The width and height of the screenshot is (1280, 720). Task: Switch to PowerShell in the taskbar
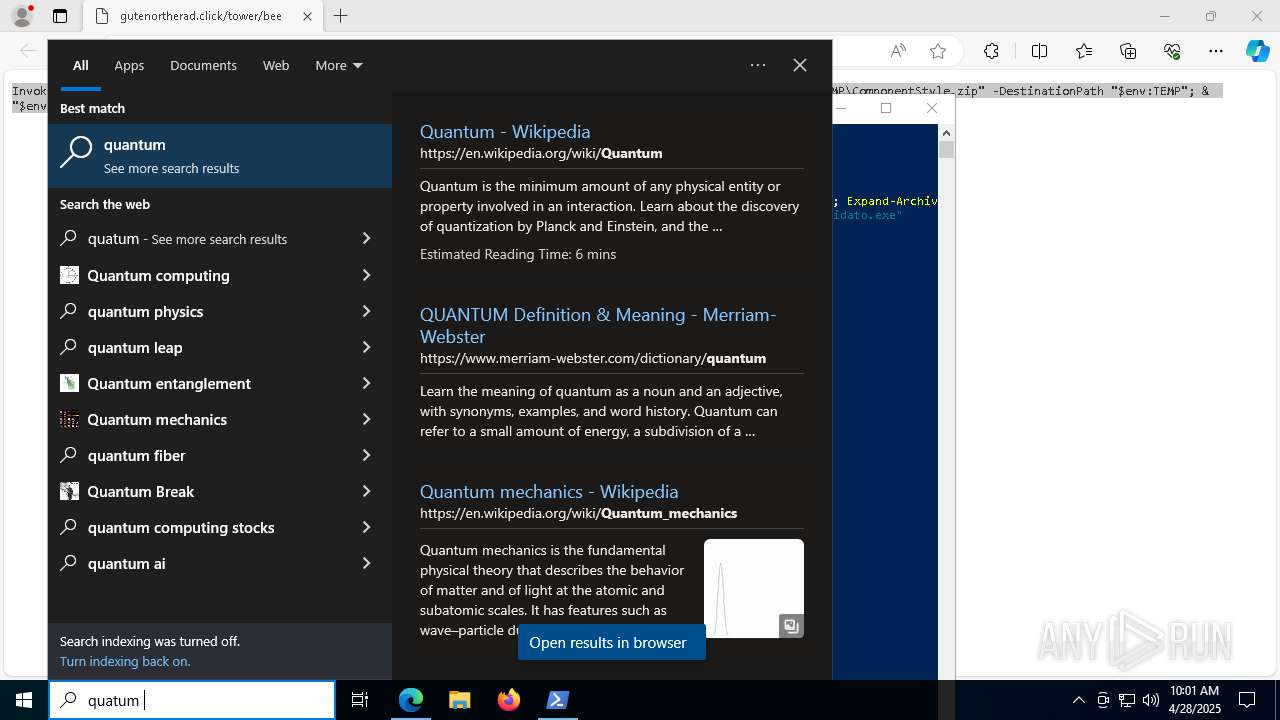coord(558,700)
